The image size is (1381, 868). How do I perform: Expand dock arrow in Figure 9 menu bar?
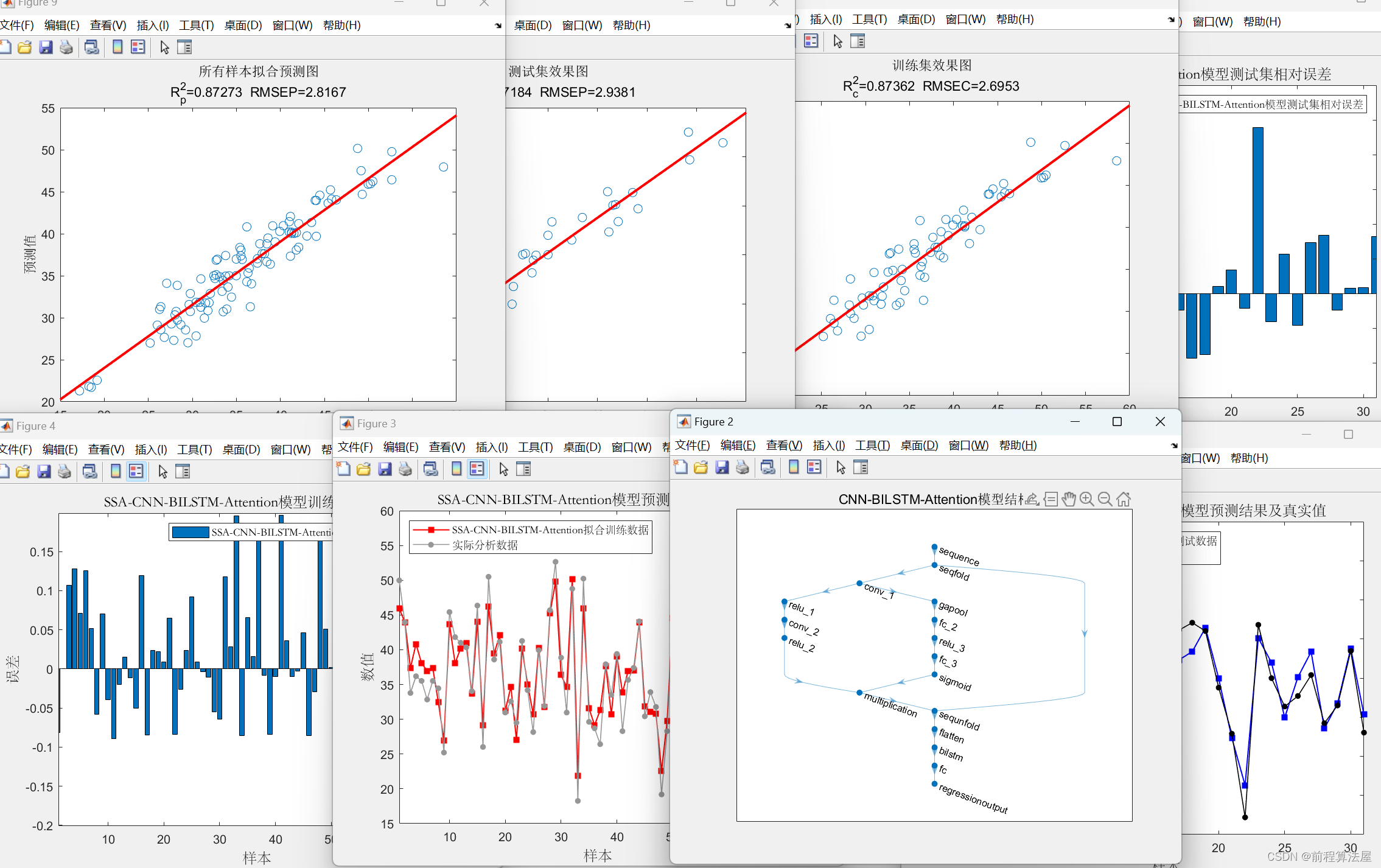(498, 26)
